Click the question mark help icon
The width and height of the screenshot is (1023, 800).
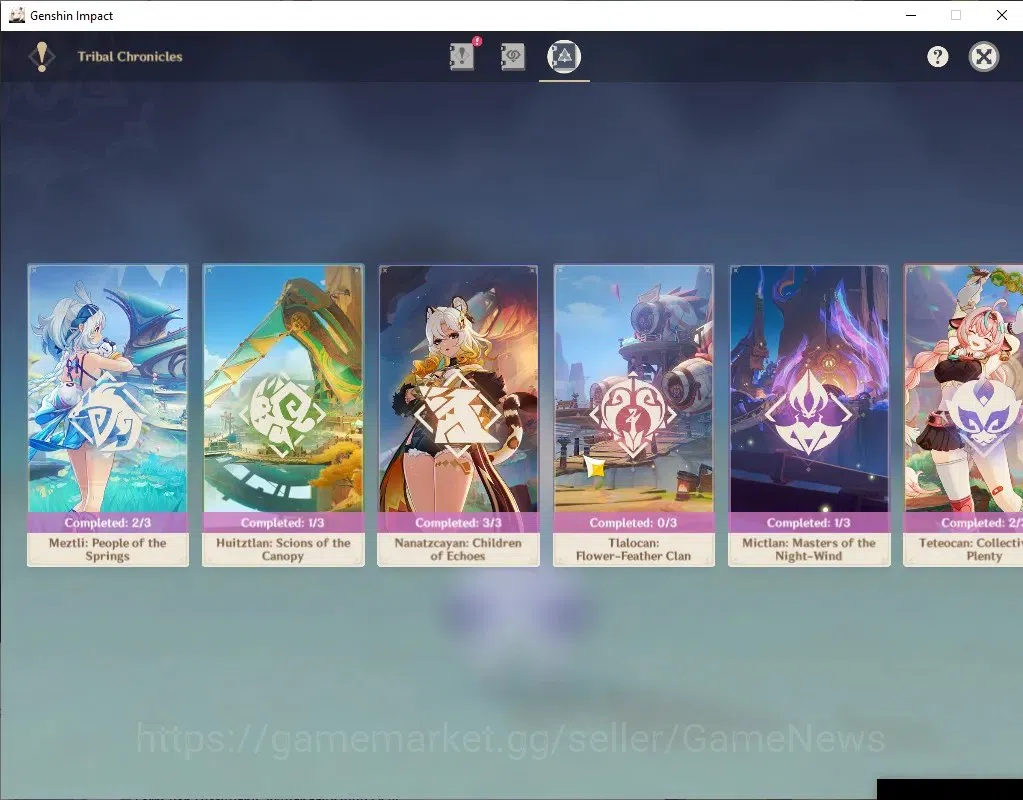938,57
